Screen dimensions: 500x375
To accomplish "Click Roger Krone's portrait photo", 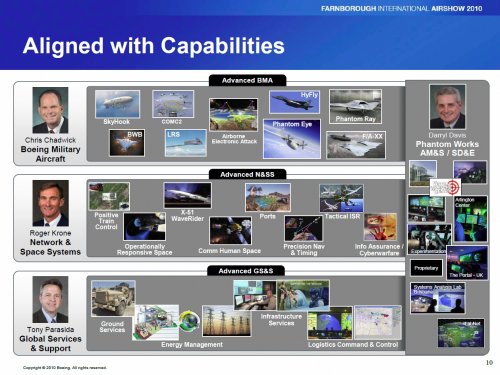I will pyautogui.click(x=51, y=203).
